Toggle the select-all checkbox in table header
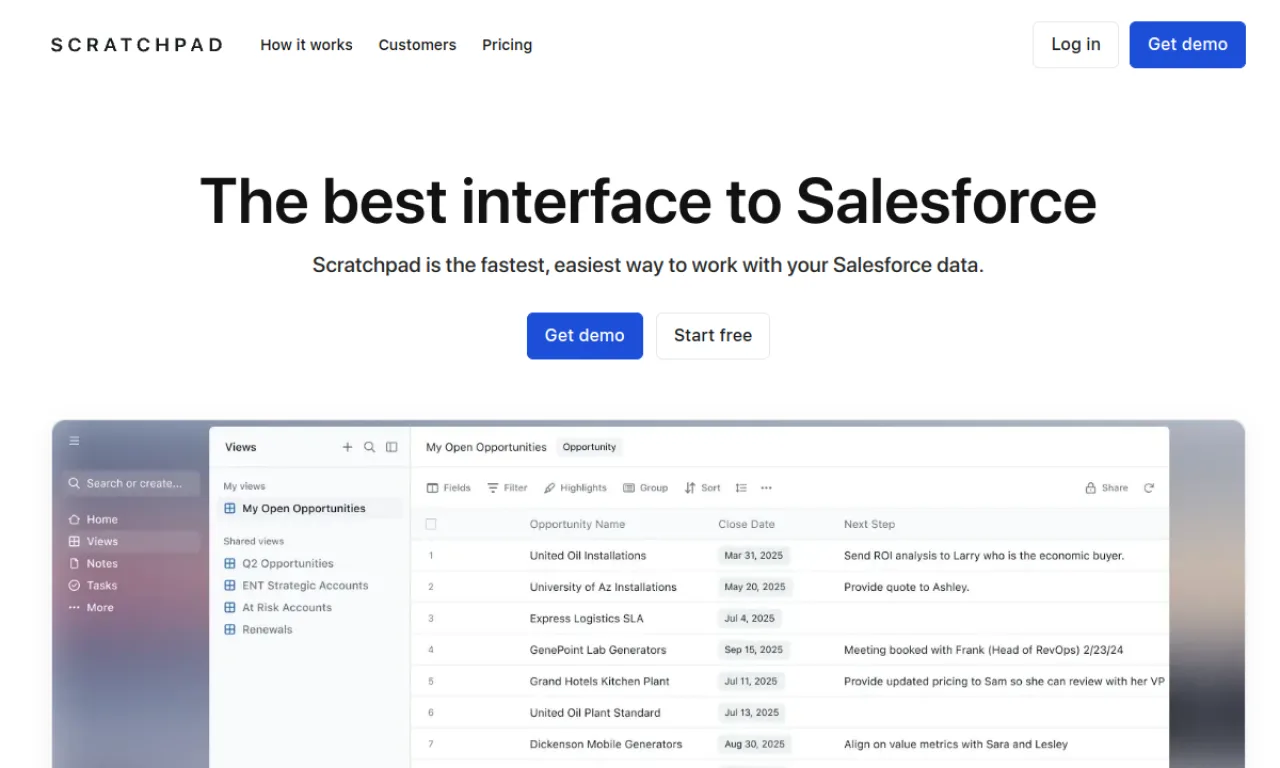 click(431, 524)
